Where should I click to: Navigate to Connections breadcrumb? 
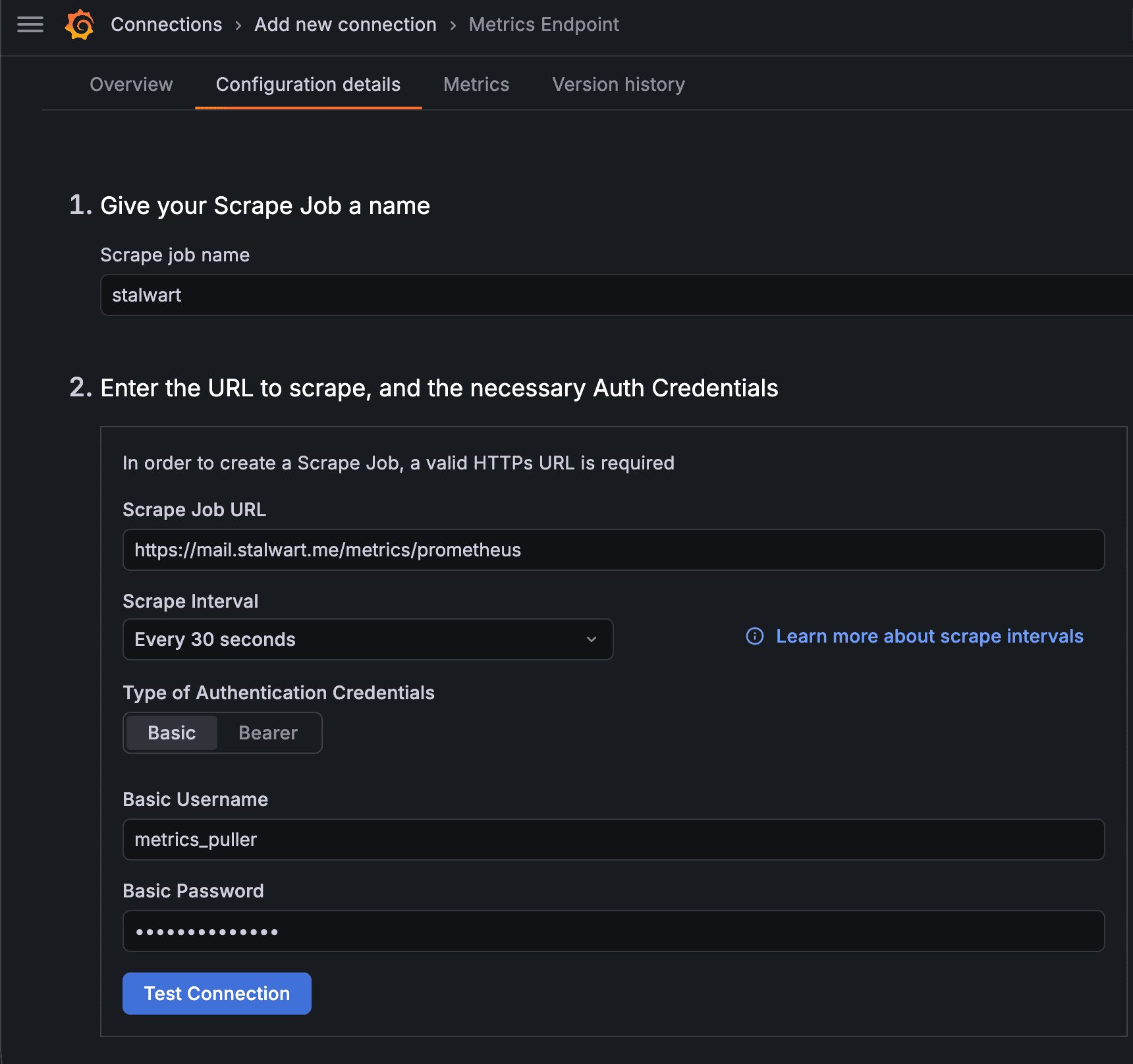(x=167, y=25)
